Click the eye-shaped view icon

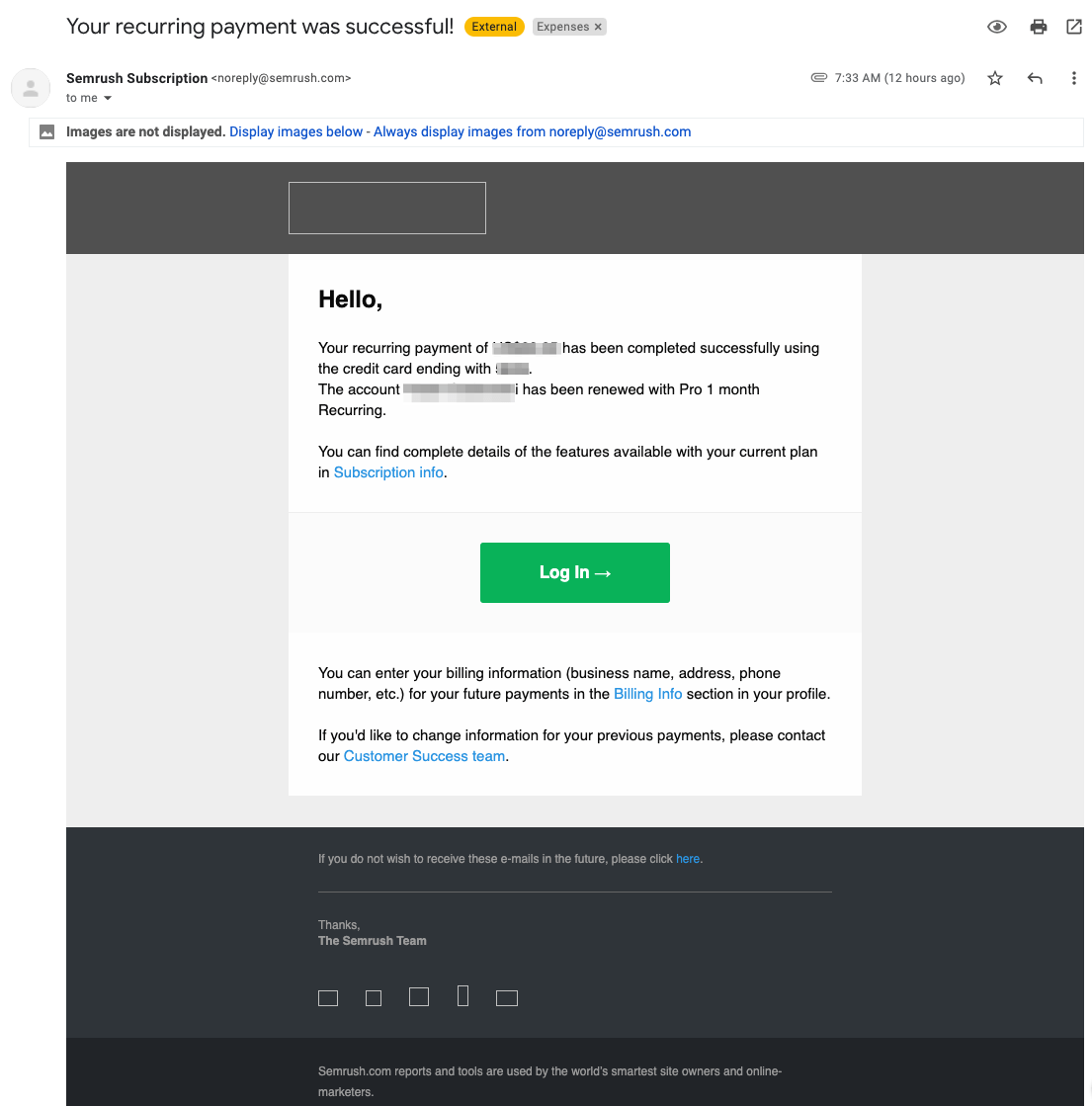997,27
